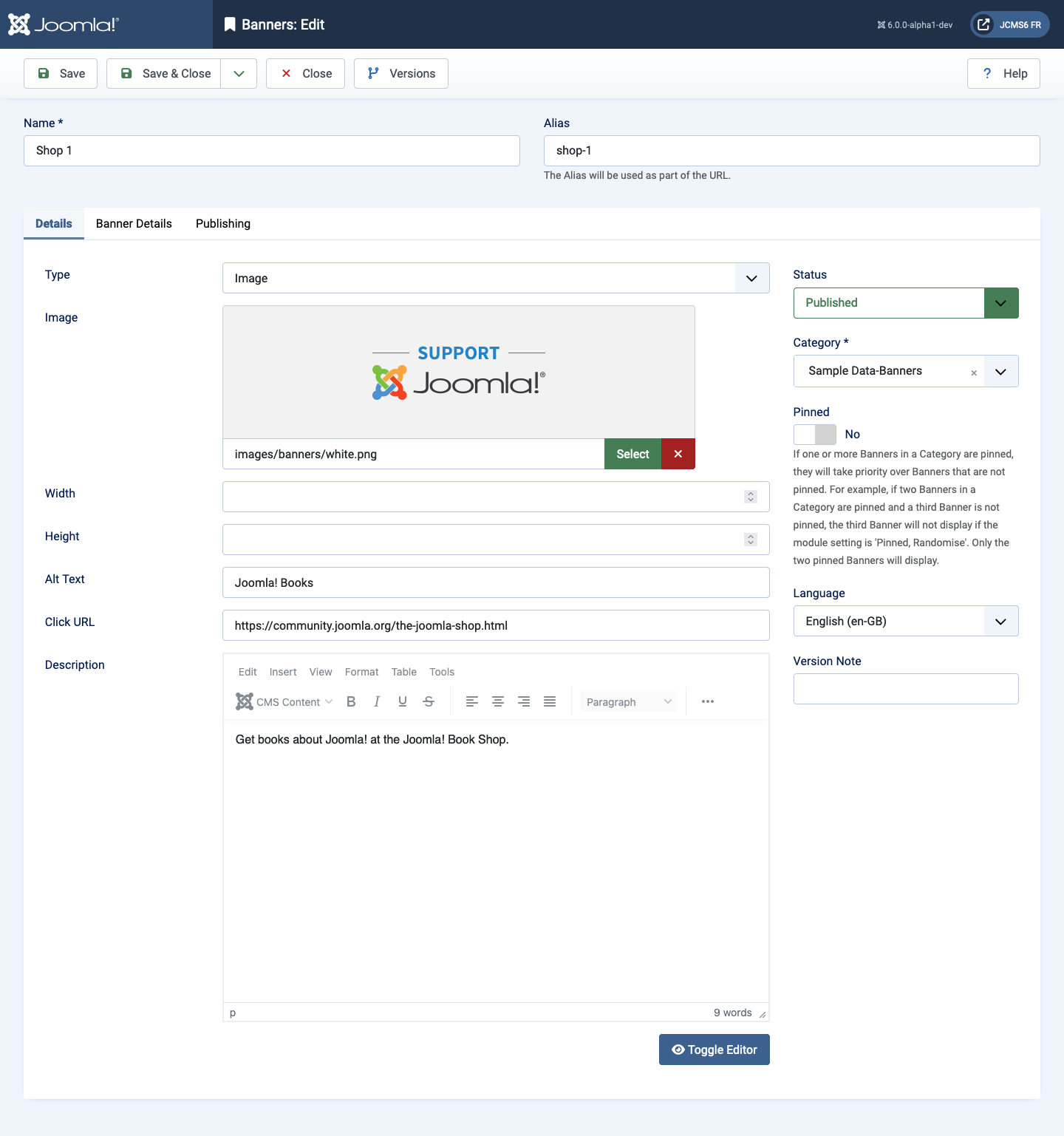Switch to Banner Details tab
Viewport: 1064px width, 1136px height.
[134, 223]
